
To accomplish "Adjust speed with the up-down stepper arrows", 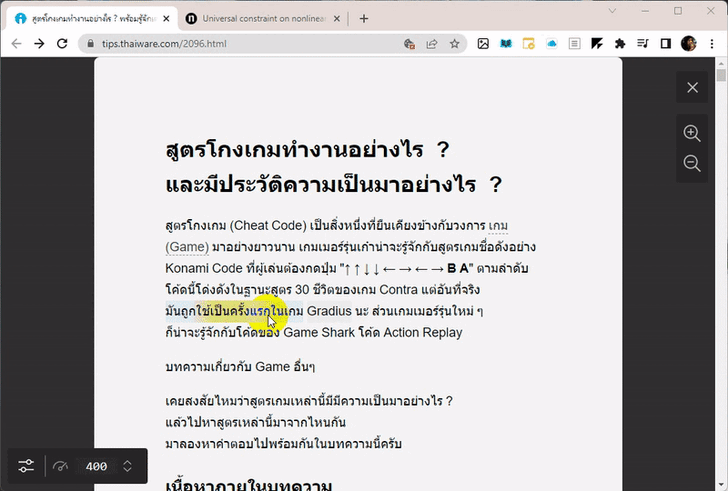I will pyautogui.click(x=128, y=466).
